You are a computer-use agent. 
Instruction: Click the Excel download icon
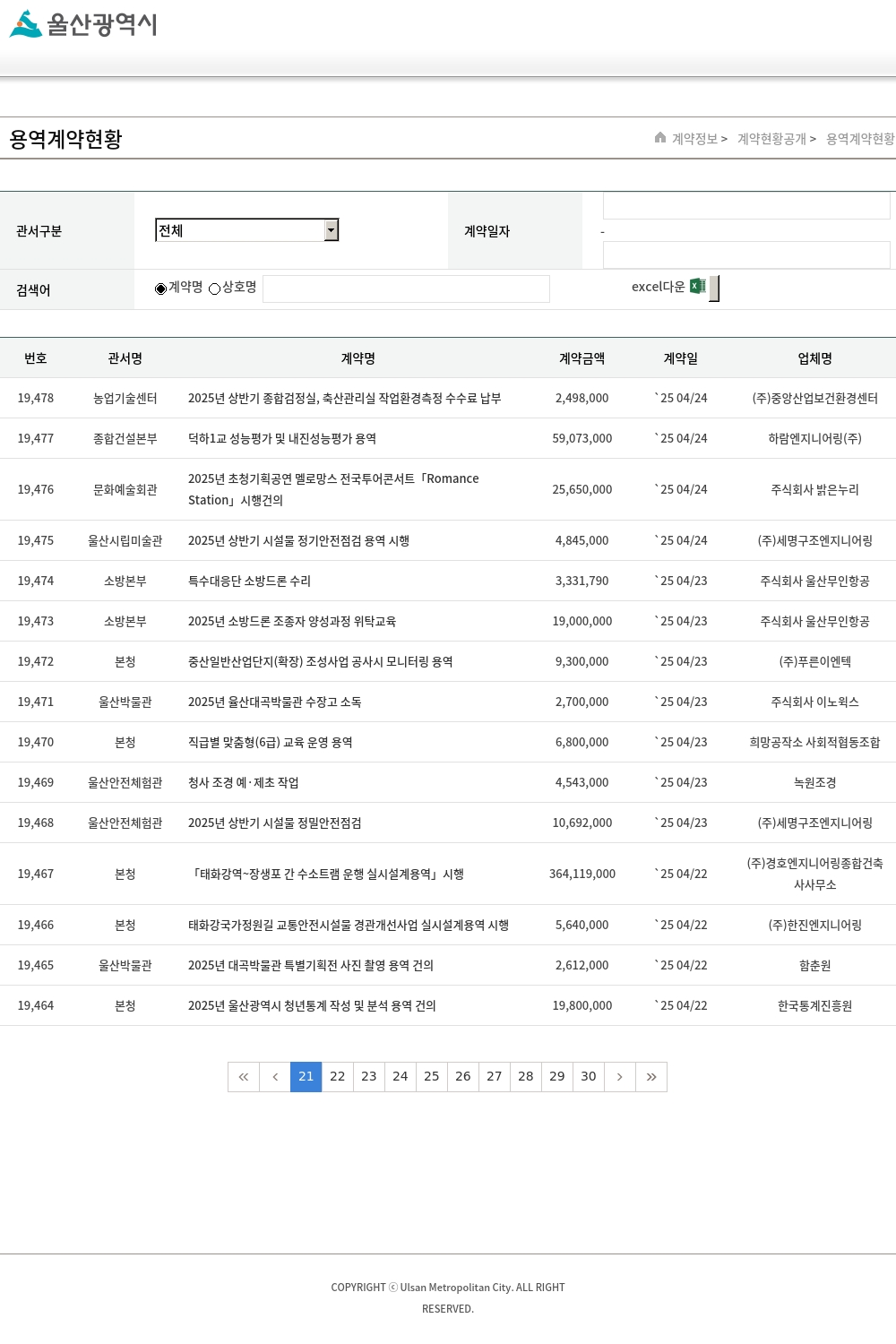click(x=698, y=287)
